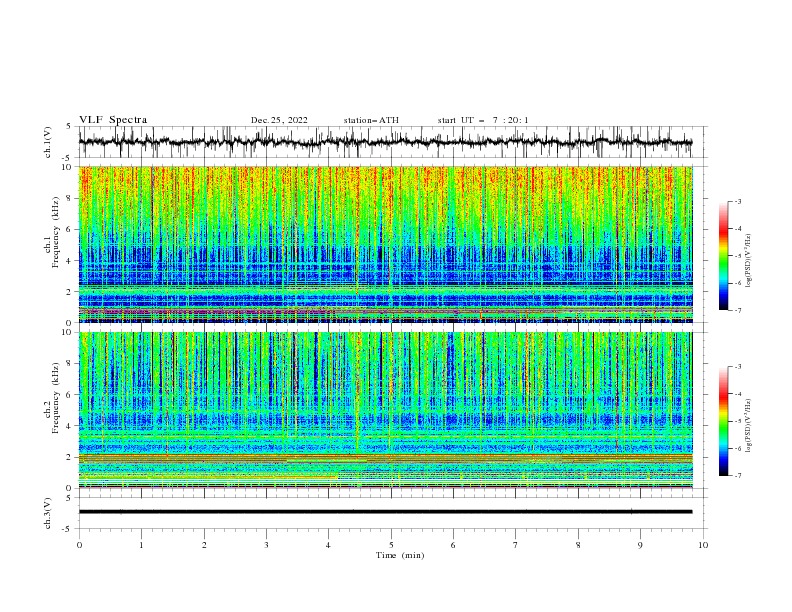Click the lower colorbar's log(PSD)(V²/Hz) label

[750, 426]
